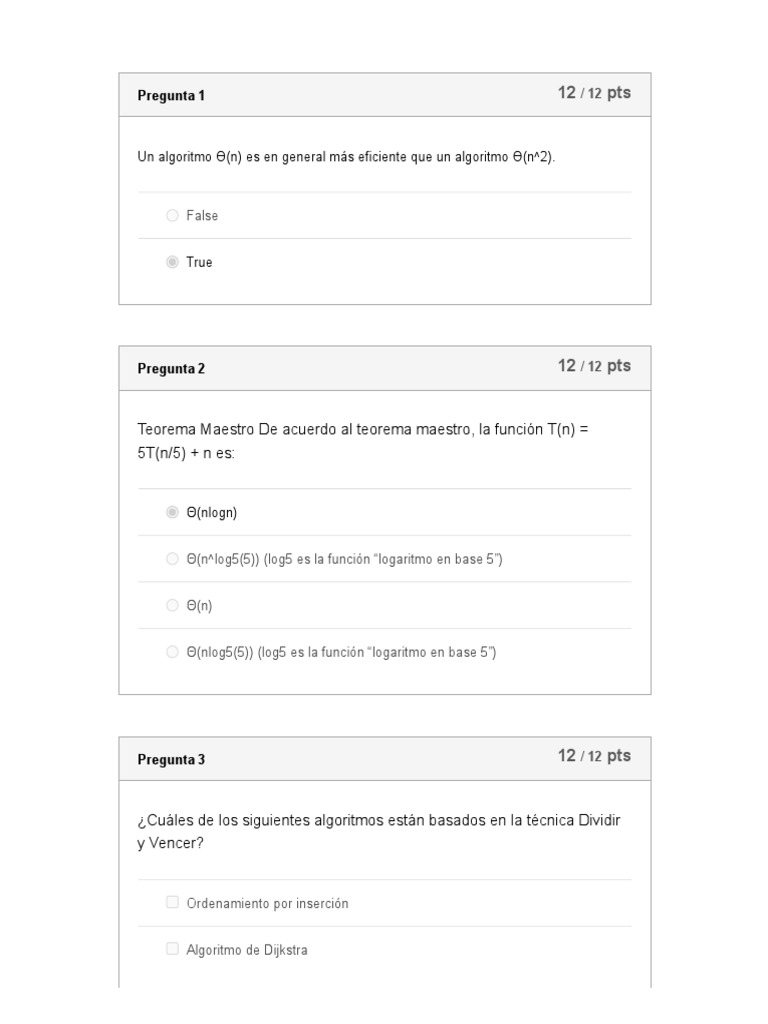Click the Algoritmo de Dijkstra label
This screenshot has height=1024, width=768.
(247, 950)
